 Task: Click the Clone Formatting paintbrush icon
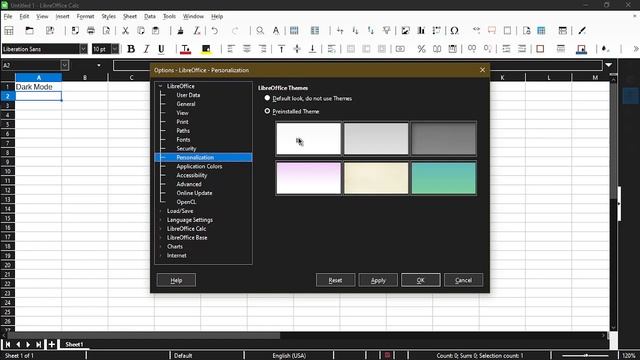tap(180, 31)
